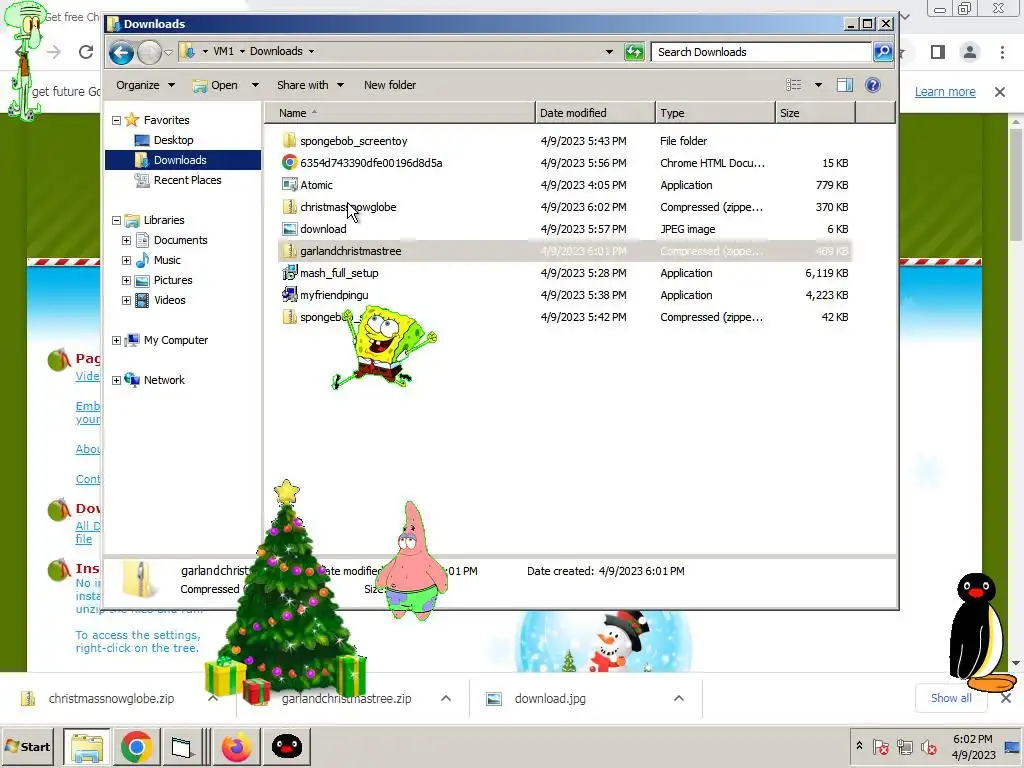
Task: Expand the Videos library node
Action: (x=127, y=300)
